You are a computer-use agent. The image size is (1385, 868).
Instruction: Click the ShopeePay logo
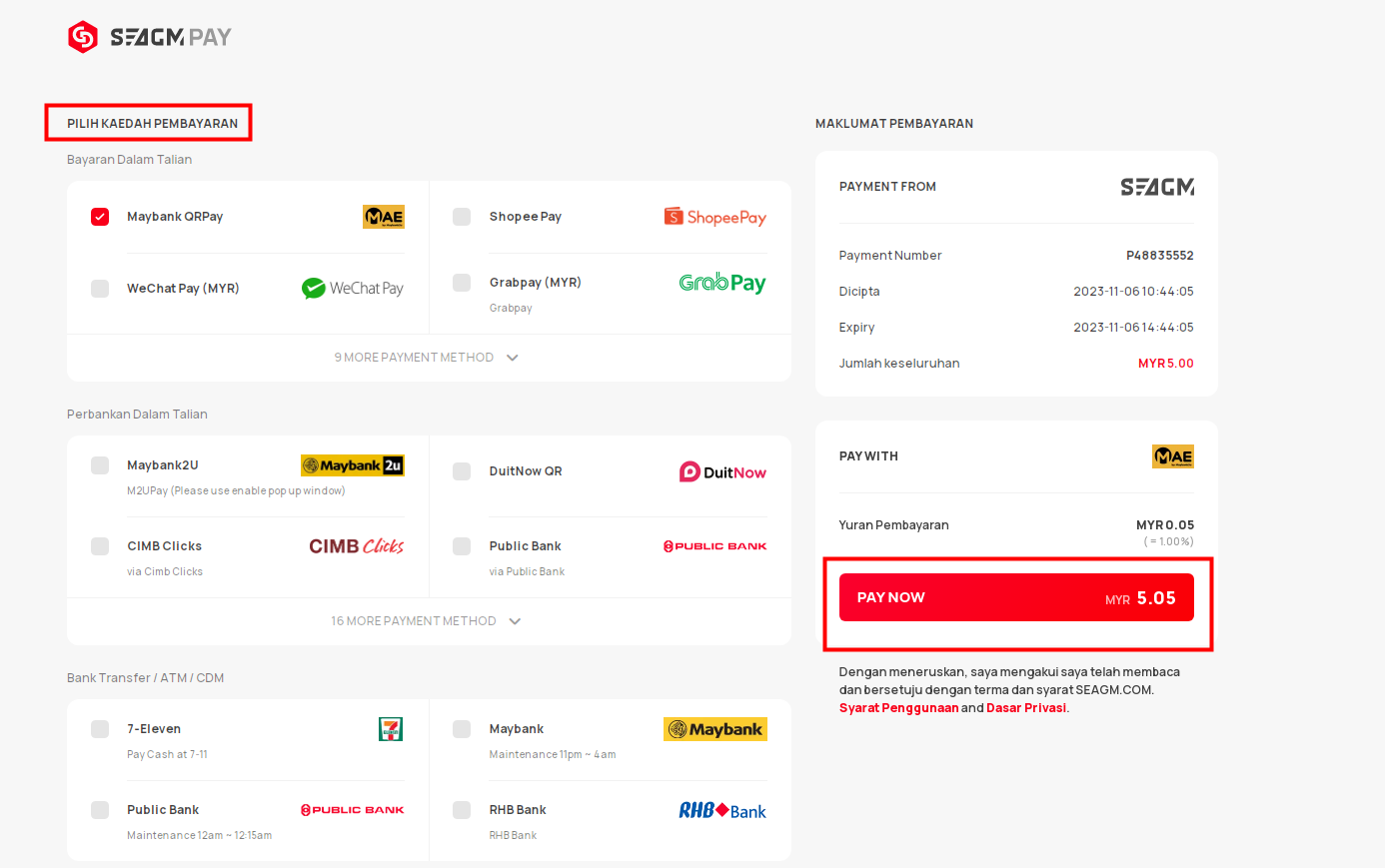715,217
